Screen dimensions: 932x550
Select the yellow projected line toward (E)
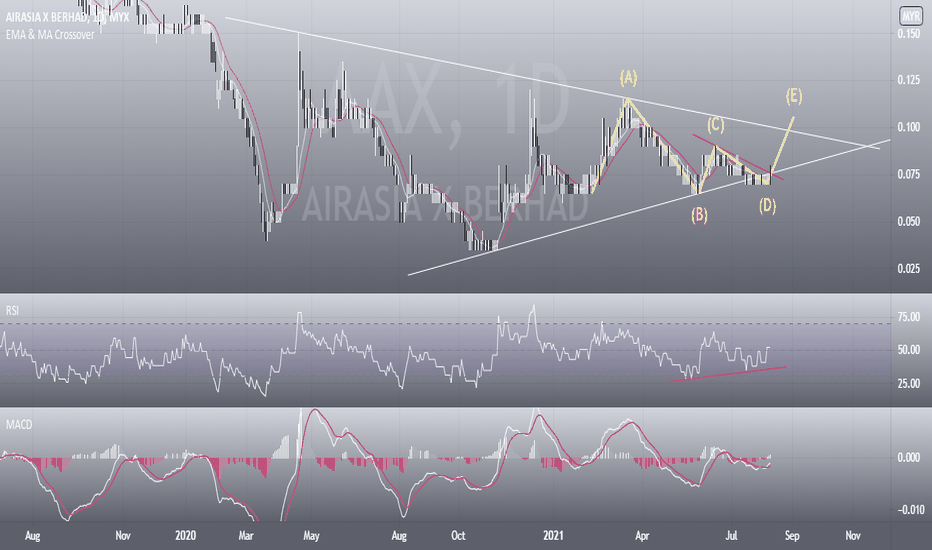[782, 144]
